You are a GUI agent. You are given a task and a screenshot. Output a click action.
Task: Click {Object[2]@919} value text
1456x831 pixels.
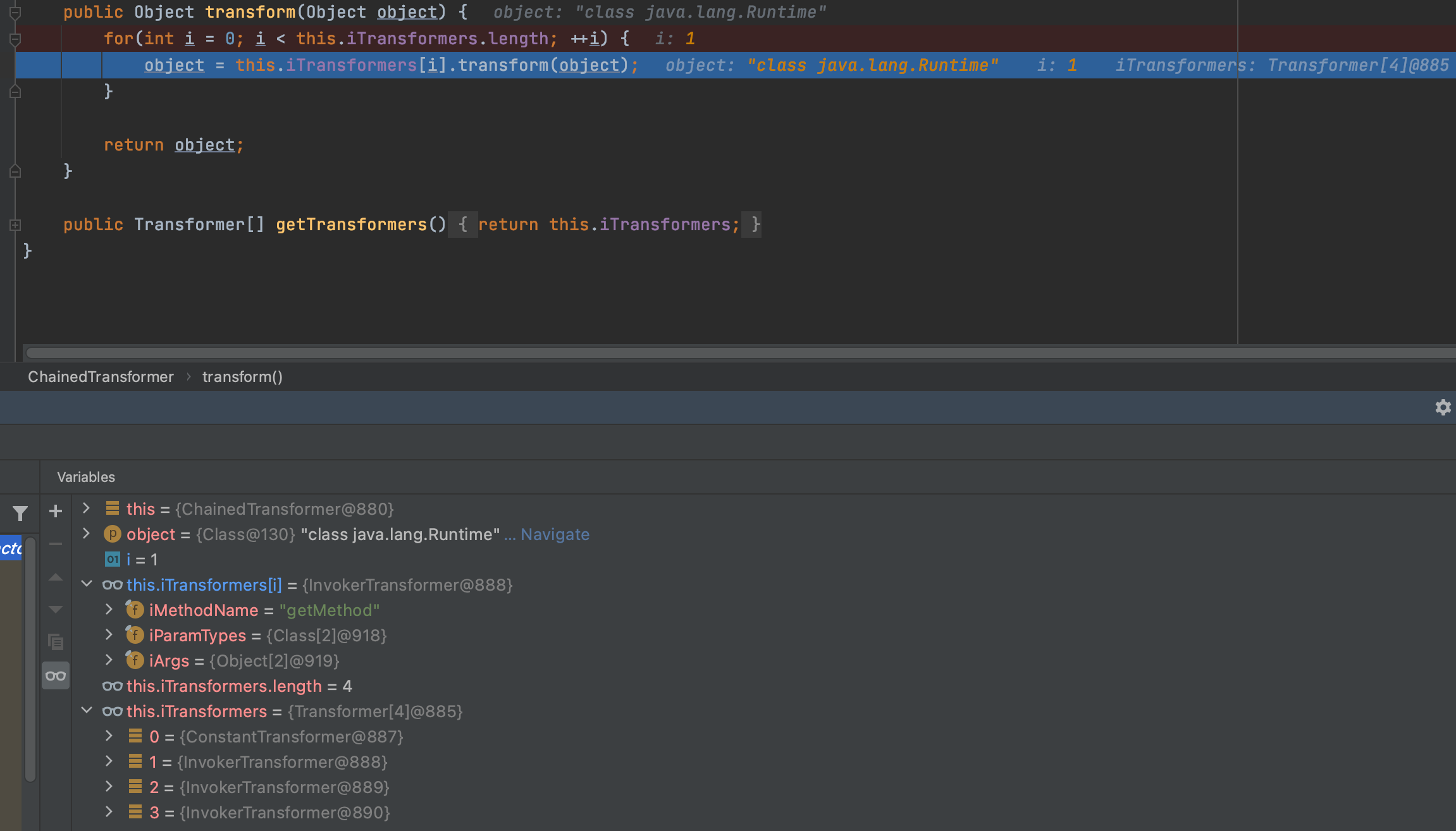(275, 661)
